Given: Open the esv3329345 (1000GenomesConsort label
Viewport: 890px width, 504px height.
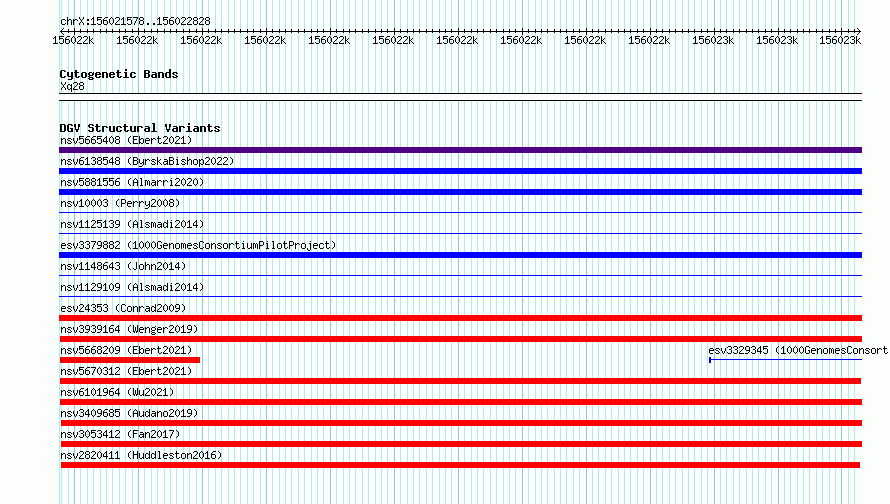Looking at the screenshot, I should point(798,350).
